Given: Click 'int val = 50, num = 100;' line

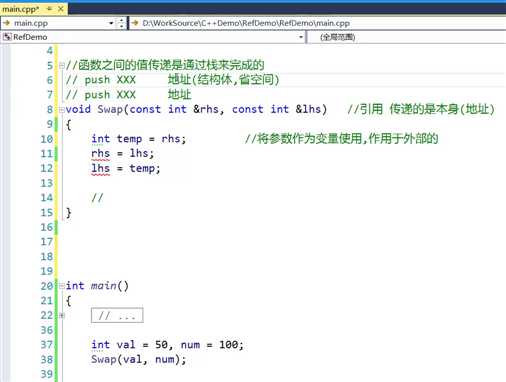Looking at the screenshot, I should pyautogui.click(x=167, y=345).
